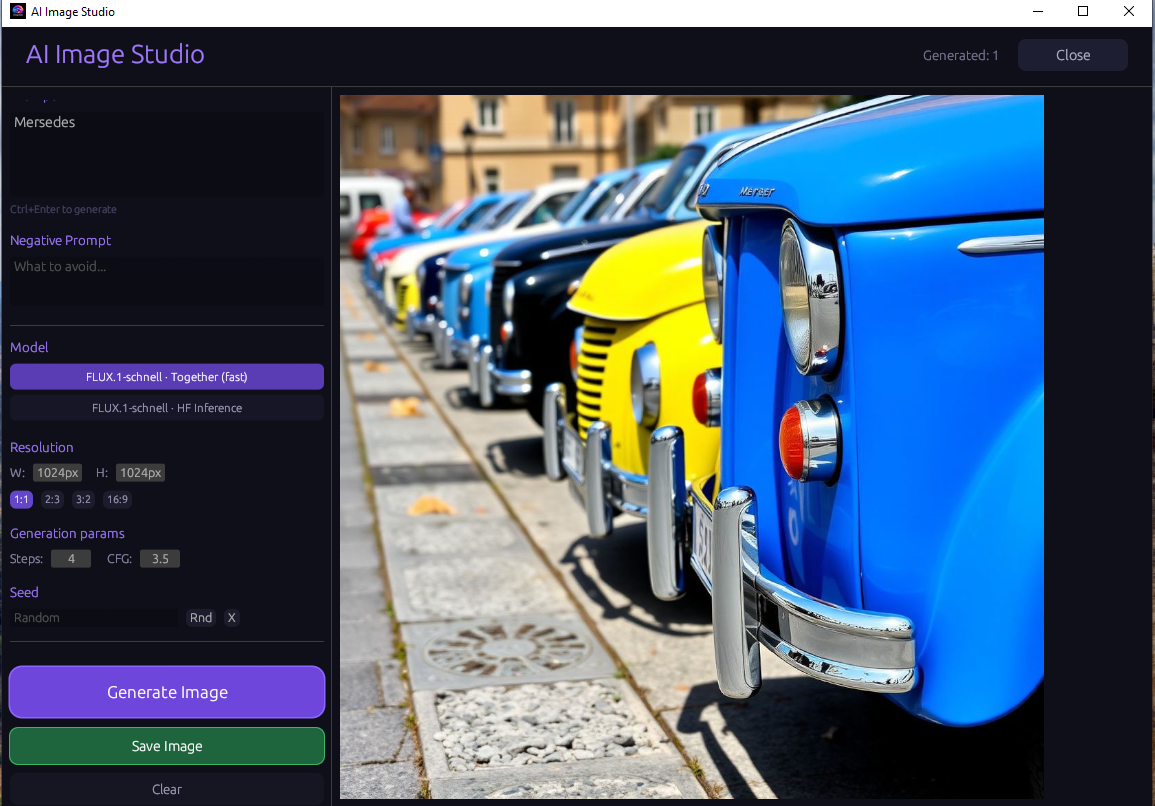Click the green Save Image button
Viewport: 1155px width, 806px height.
[167, 746]
